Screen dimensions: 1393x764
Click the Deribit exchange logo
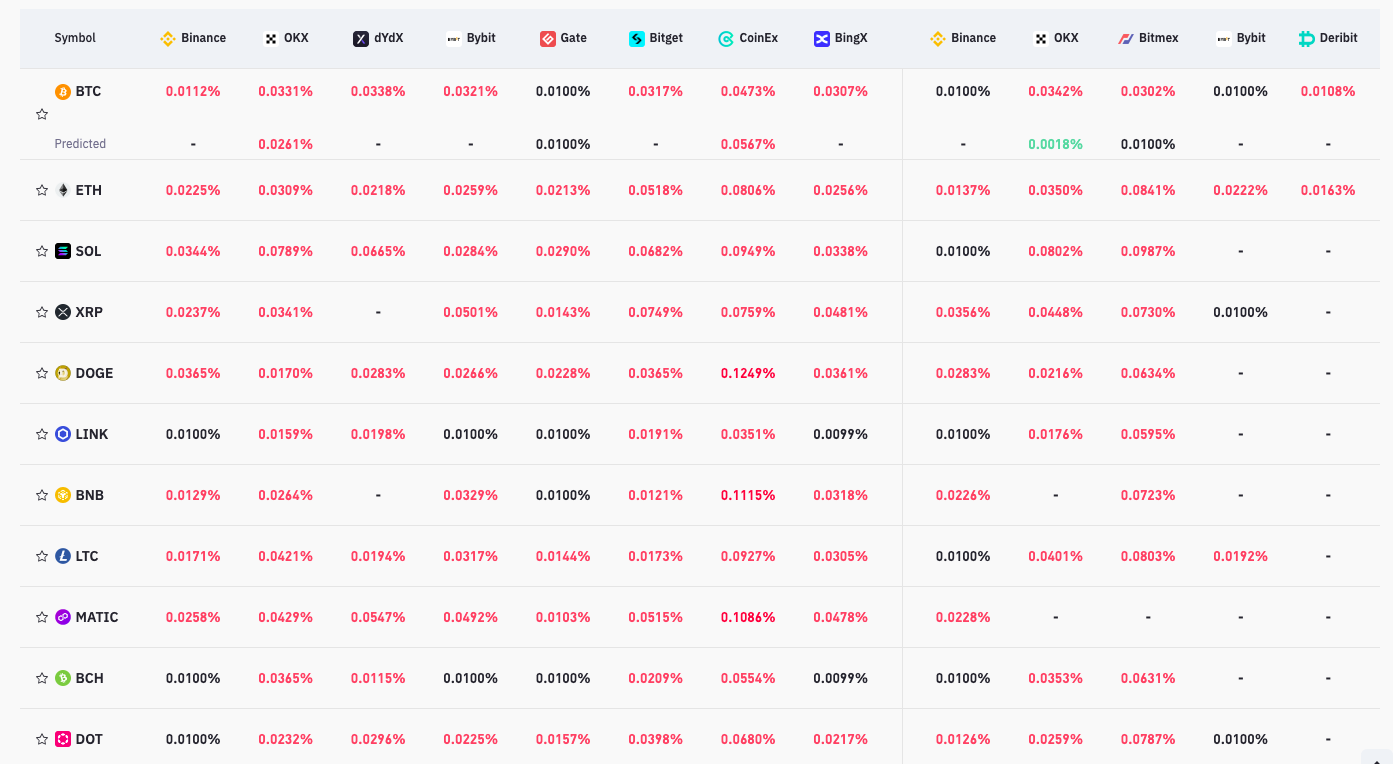click(x=1306, y=39)
